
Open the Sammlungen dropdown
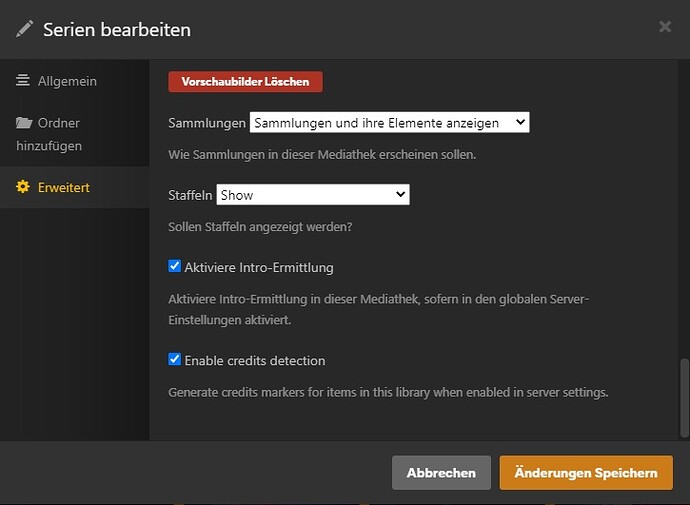click(x=389, y=122)
